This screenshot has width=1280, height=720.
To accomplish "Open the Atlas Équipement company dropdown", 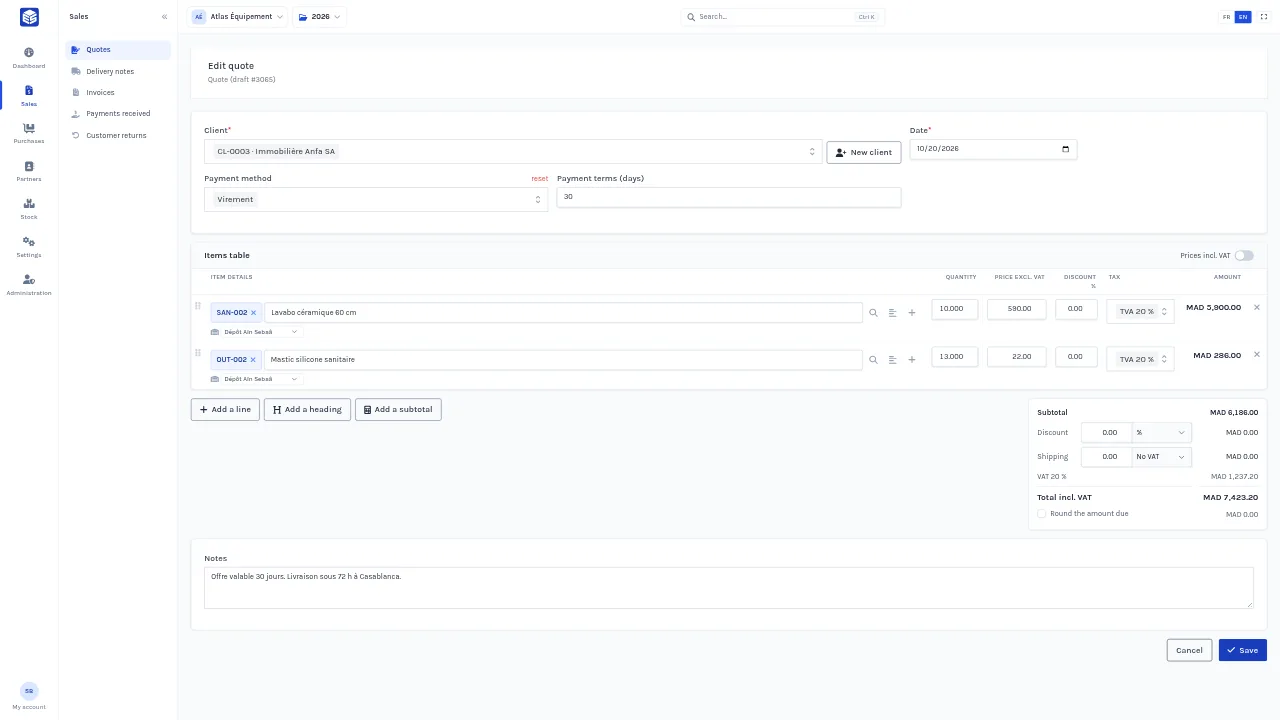I will [237, 17].
